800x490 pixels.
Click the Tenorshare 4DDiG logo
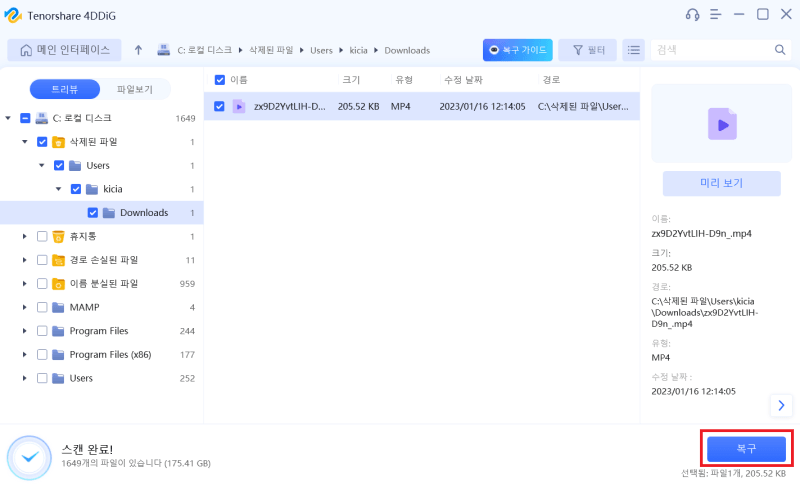13,15
